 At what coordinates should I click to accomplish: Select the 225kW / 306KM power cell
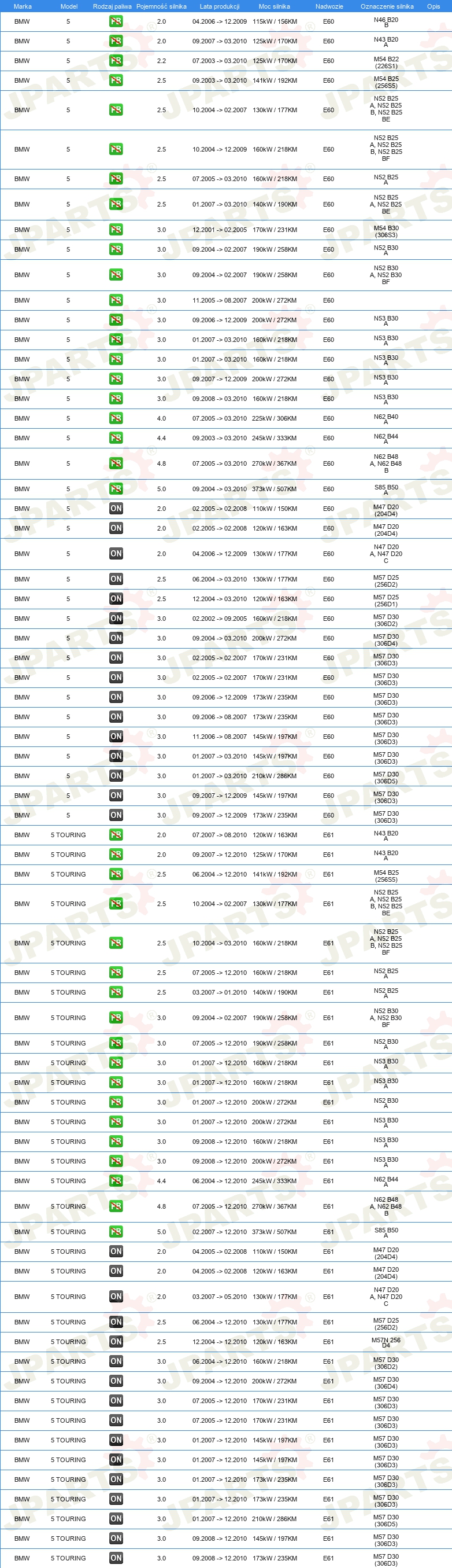coord(275,418)
